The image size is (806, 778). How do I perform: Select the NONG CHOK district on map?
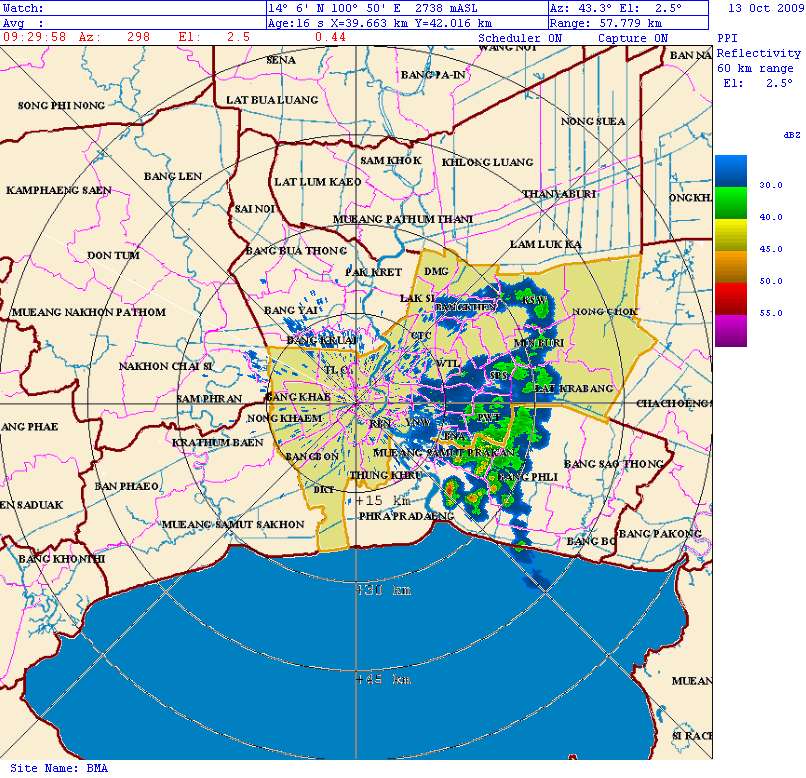pyautogui.click(x=606, y=311)
